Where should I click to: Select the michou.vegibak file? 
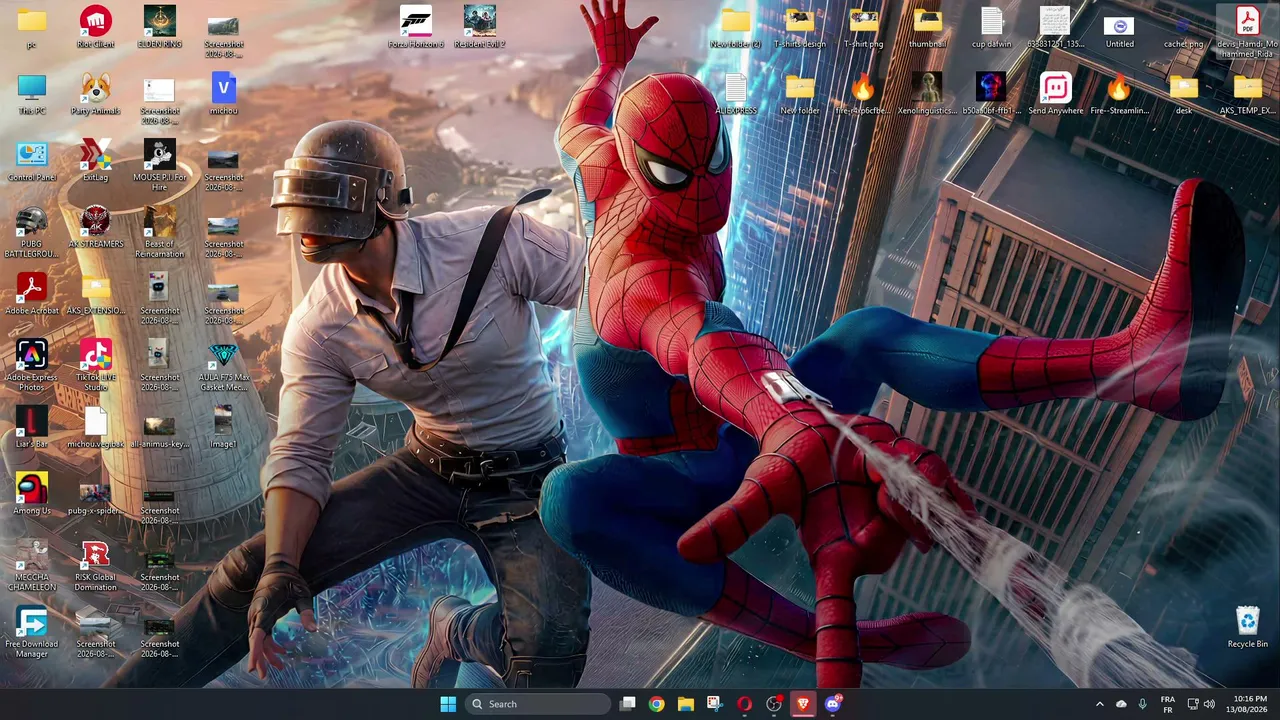point(95,428)
